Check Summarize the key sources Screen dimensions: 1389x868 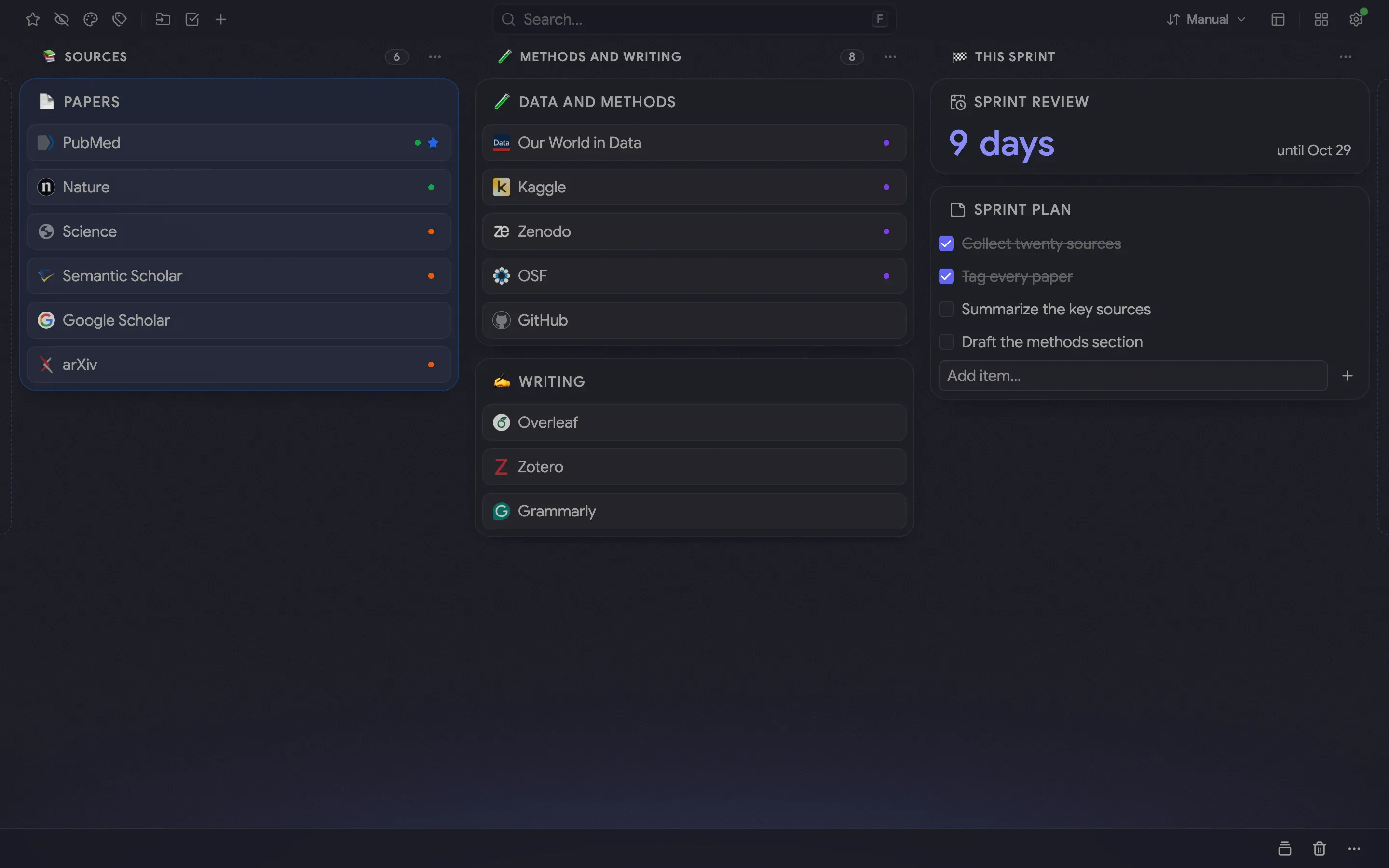[x=946, y=309]
